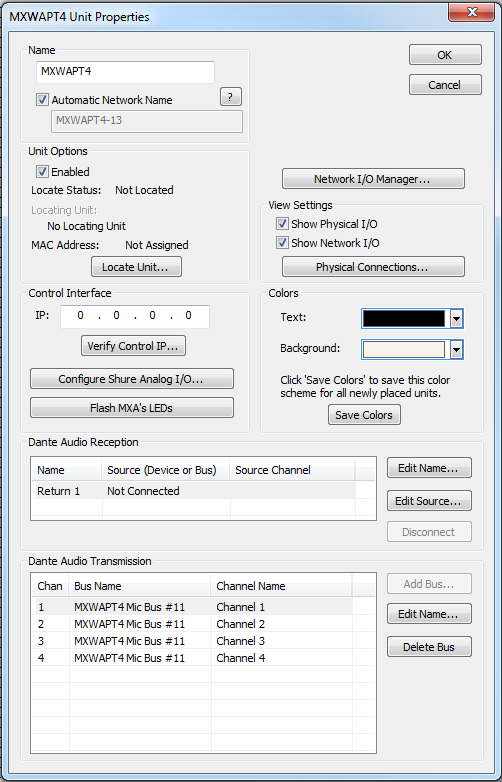Click the Name field containing MXWAPT4
The height and width of the screenshot is (782, 502).
(x=126, y=72)
